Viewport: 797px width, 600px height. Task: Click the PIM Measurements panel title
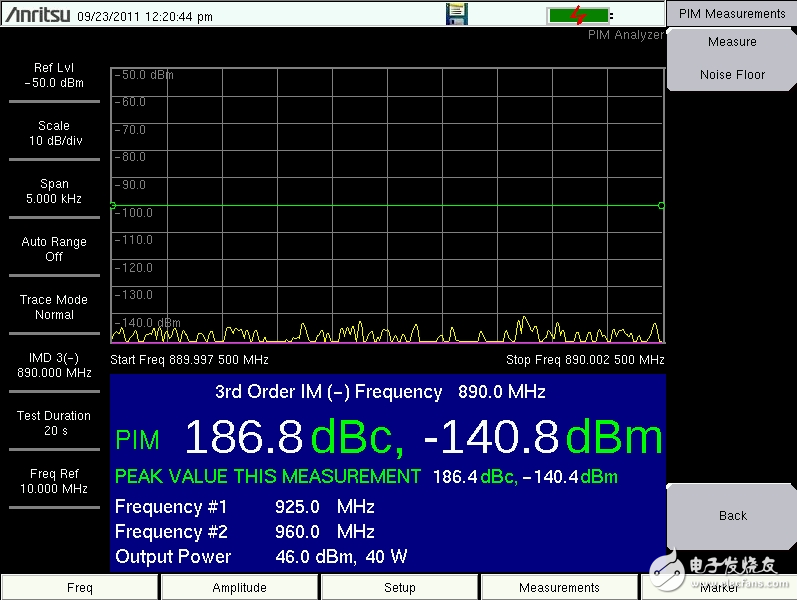click(x=732, y=14)
